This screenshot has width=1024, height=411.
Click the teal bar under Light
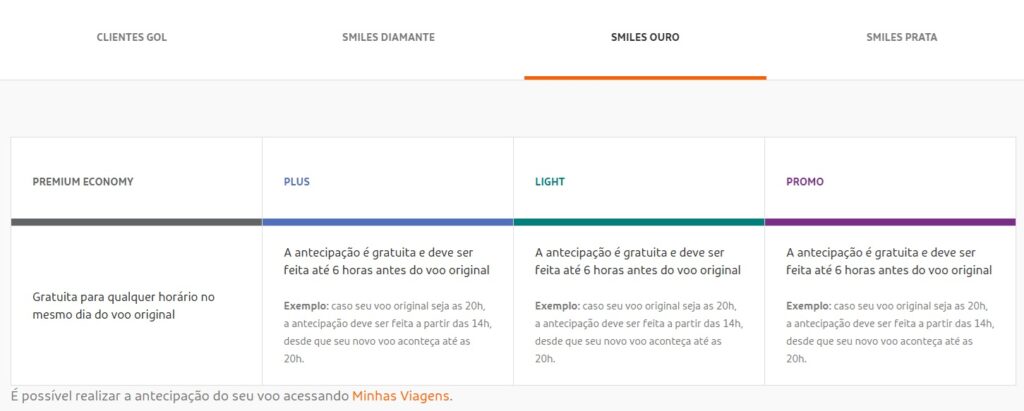point(639,222)
